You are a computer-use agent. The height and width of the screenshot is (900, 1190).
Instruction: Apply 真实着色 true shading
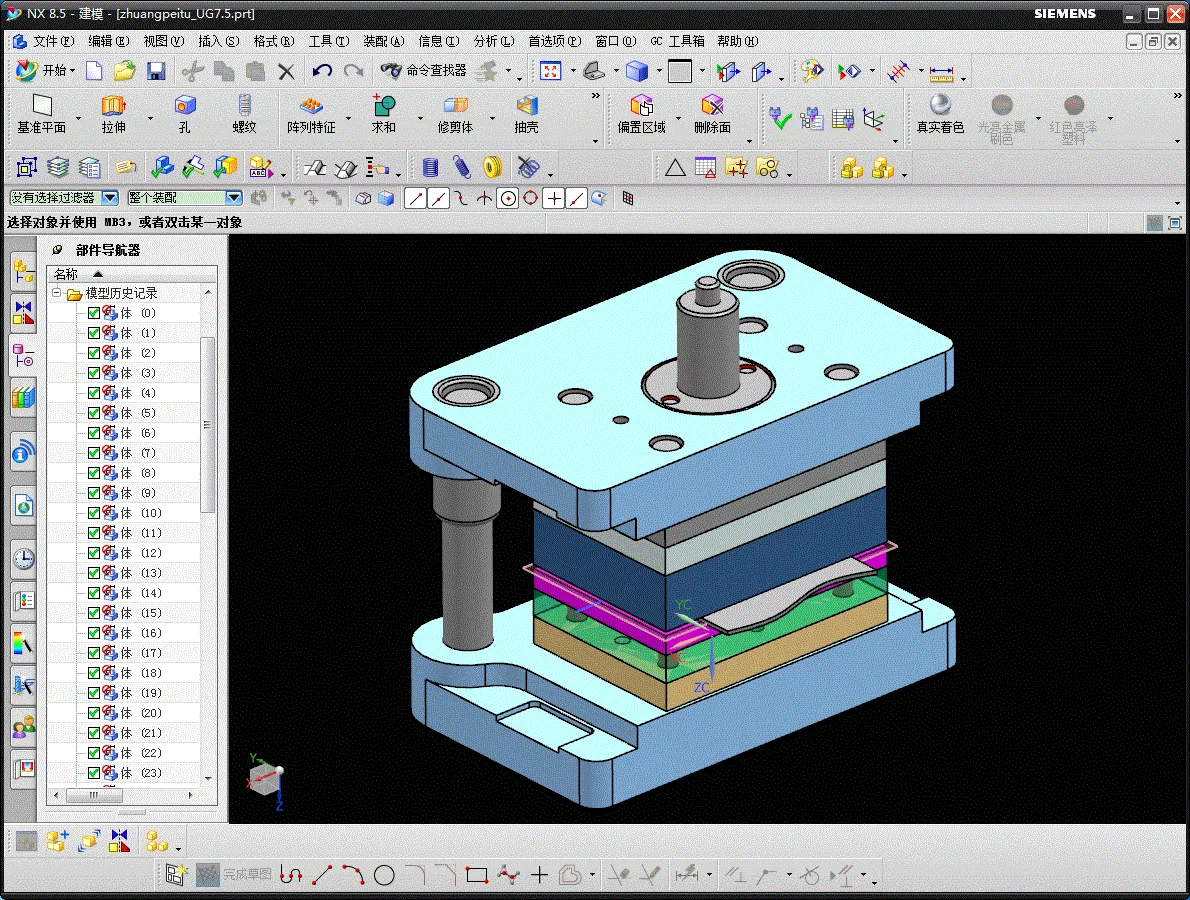click(940, 106)
